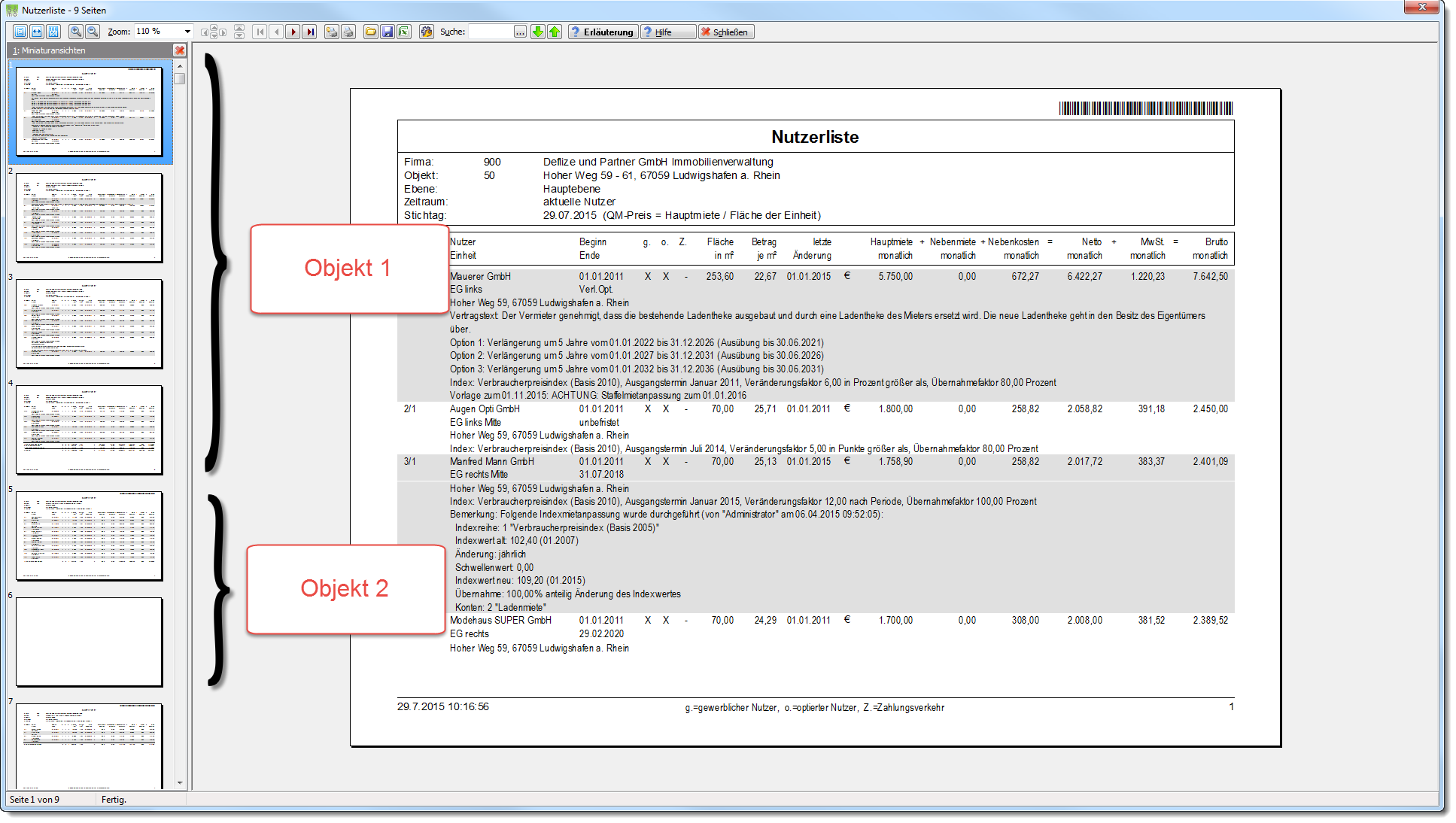Export the report to Excel
The height and width of the screenshot is (823, 1456).
tap(404, 32)
